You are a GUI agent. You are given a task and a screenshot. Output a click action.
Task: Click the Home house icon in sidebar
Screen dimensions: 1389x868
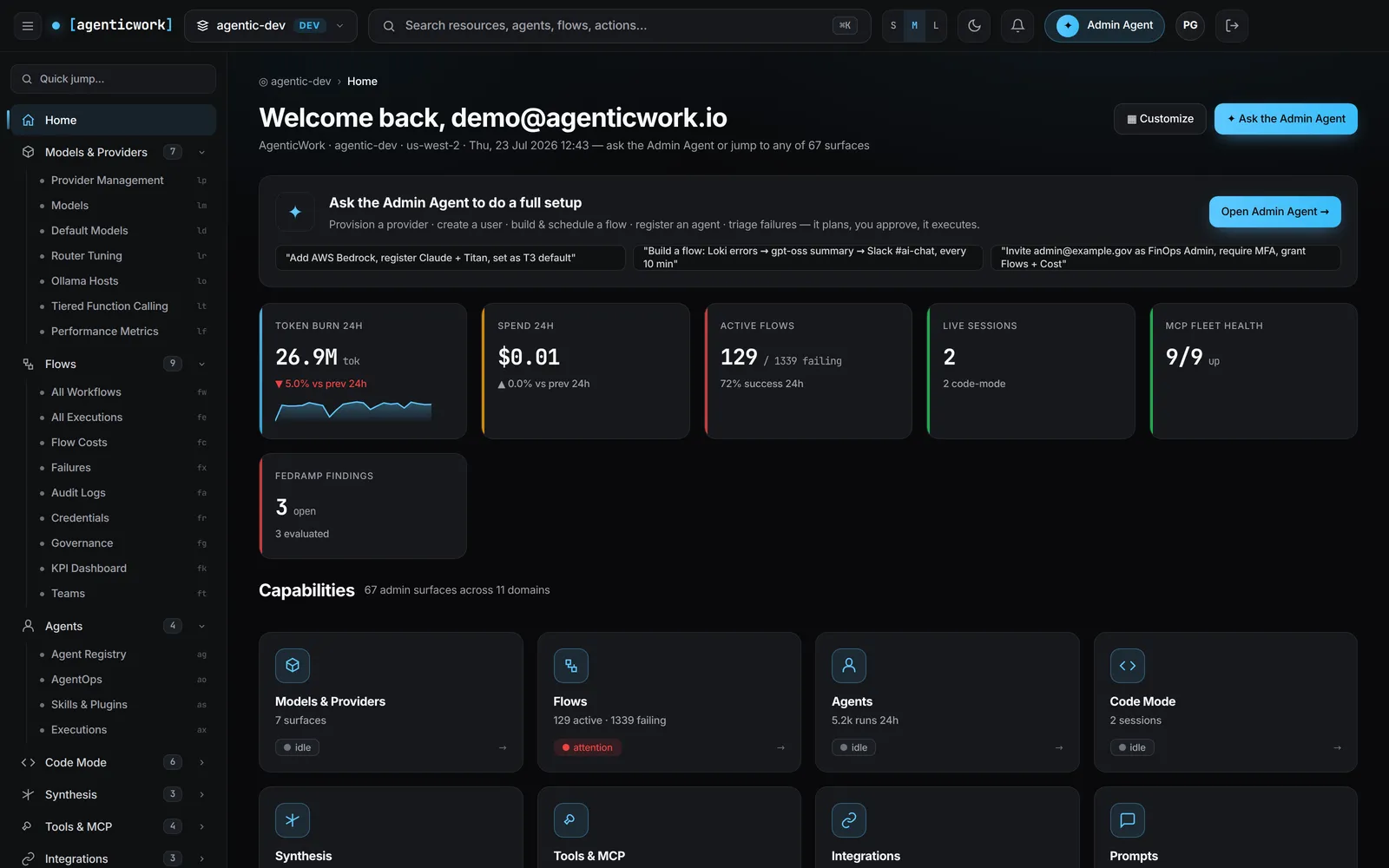(28, 121)
